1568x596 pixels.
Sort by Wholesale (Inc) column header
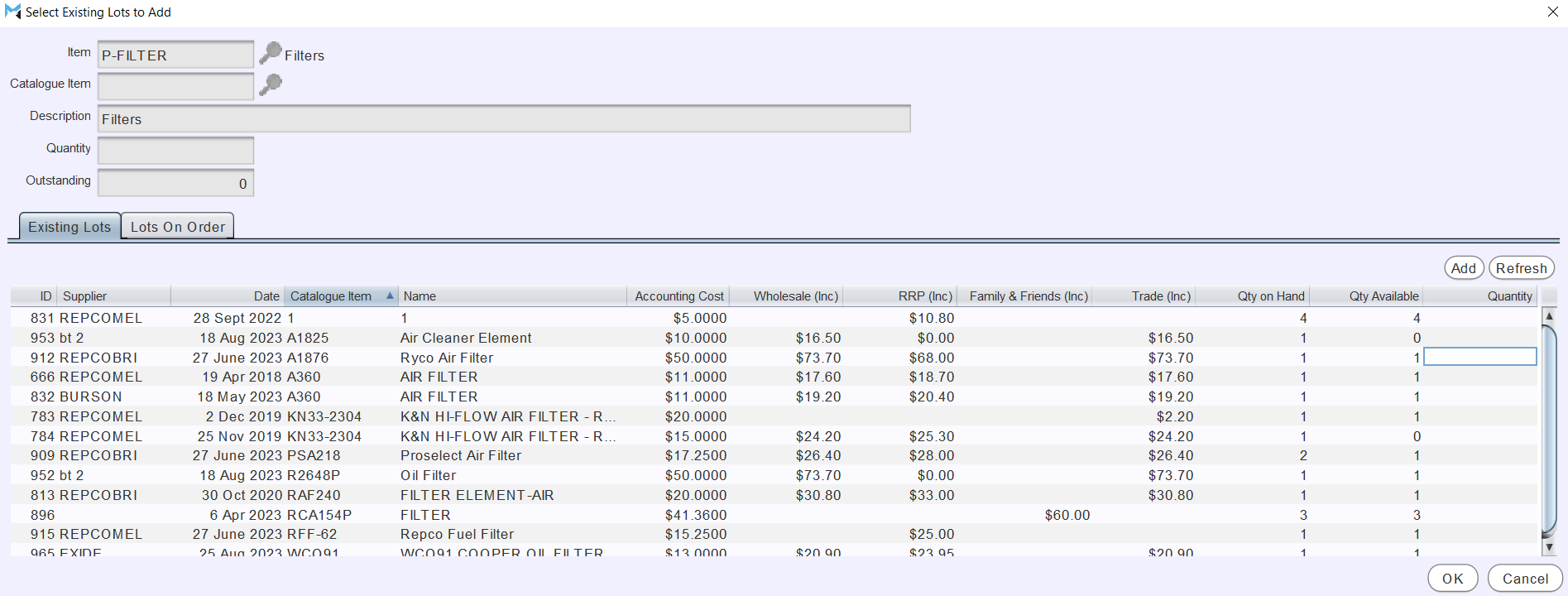pyautogui.click(x=786, y=296)
